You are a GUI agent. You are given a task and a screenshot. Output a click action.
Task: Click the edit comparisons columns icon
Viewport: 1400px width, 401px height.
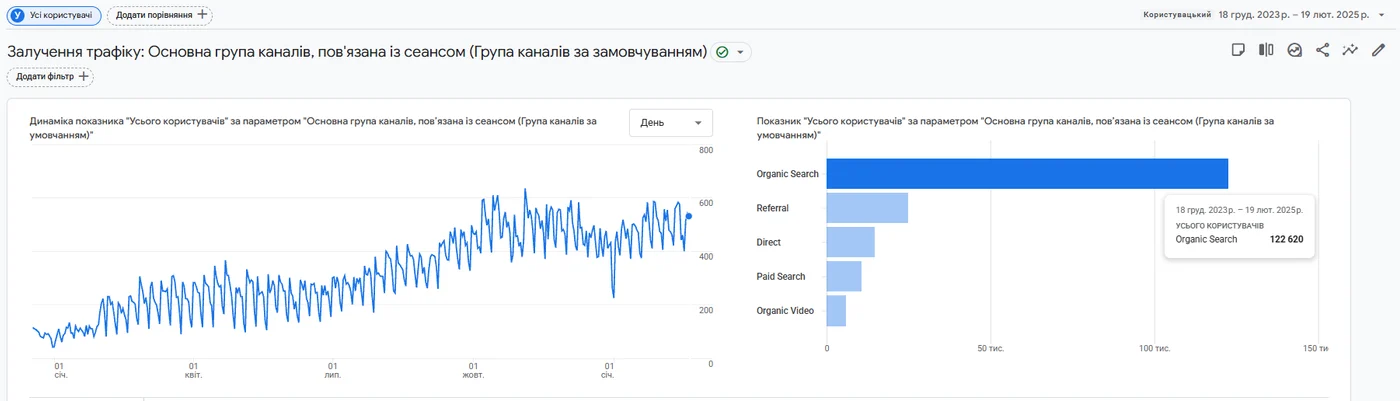point(1266,50)
